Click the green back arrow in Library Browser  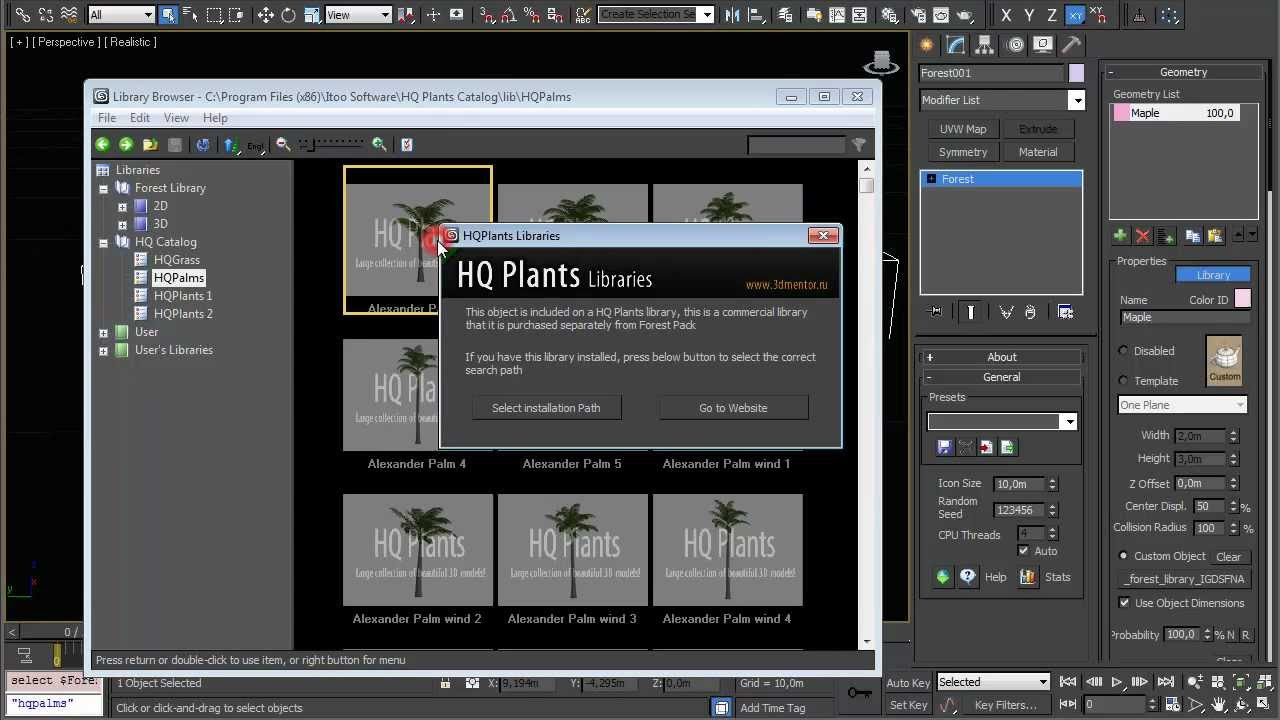[102, 145]
